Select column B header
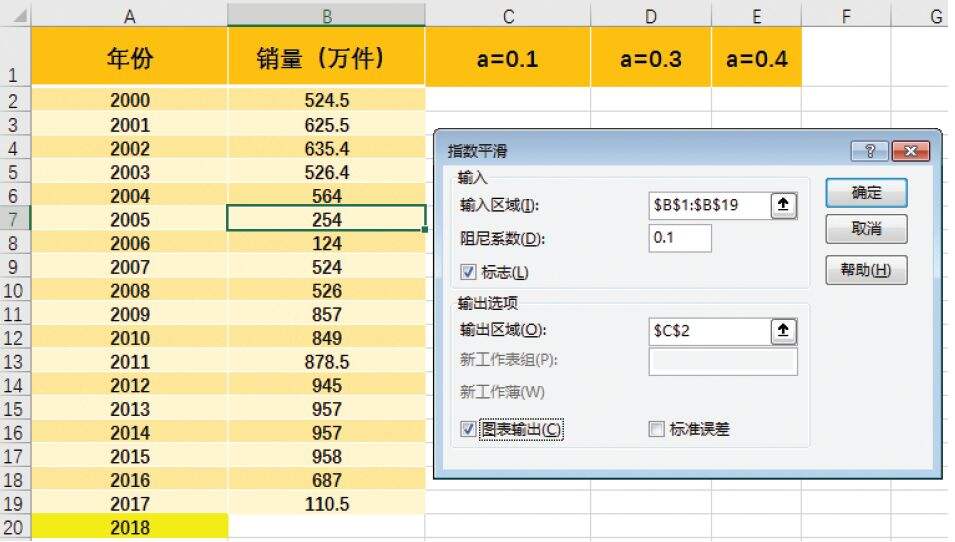955x542 pixels. click(326, 16)
